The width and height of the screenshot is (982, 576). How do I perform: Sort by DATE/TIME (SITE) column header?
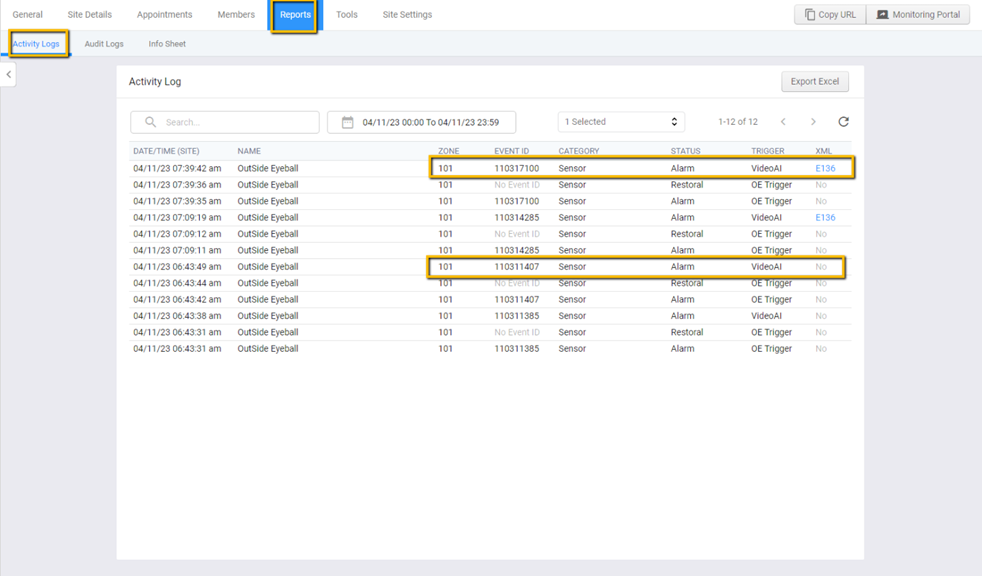tap(166, 151)
